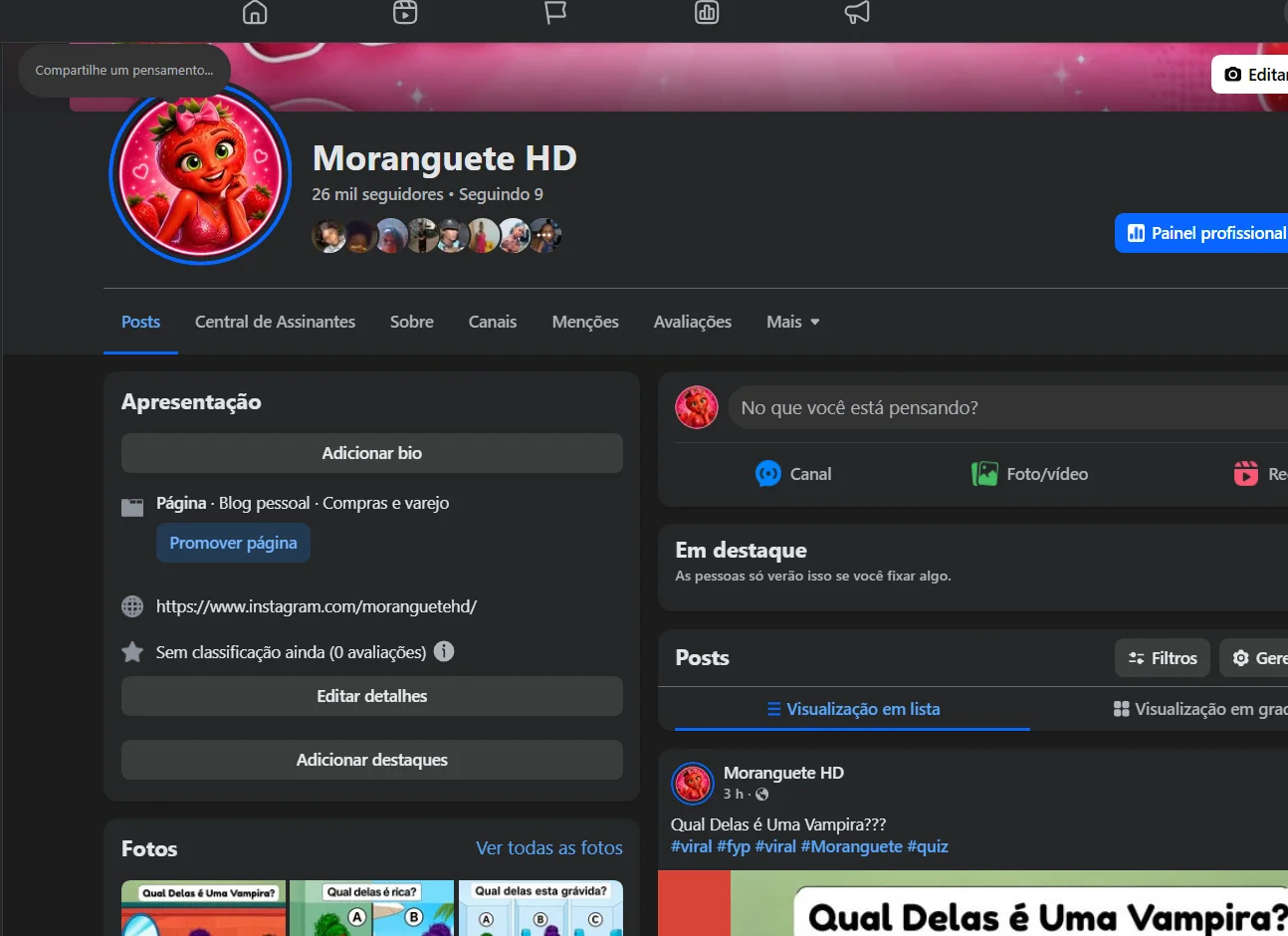Switch to Visualização em grade view
This screenshot has height=936, width=1288.
pos(1199,709)
